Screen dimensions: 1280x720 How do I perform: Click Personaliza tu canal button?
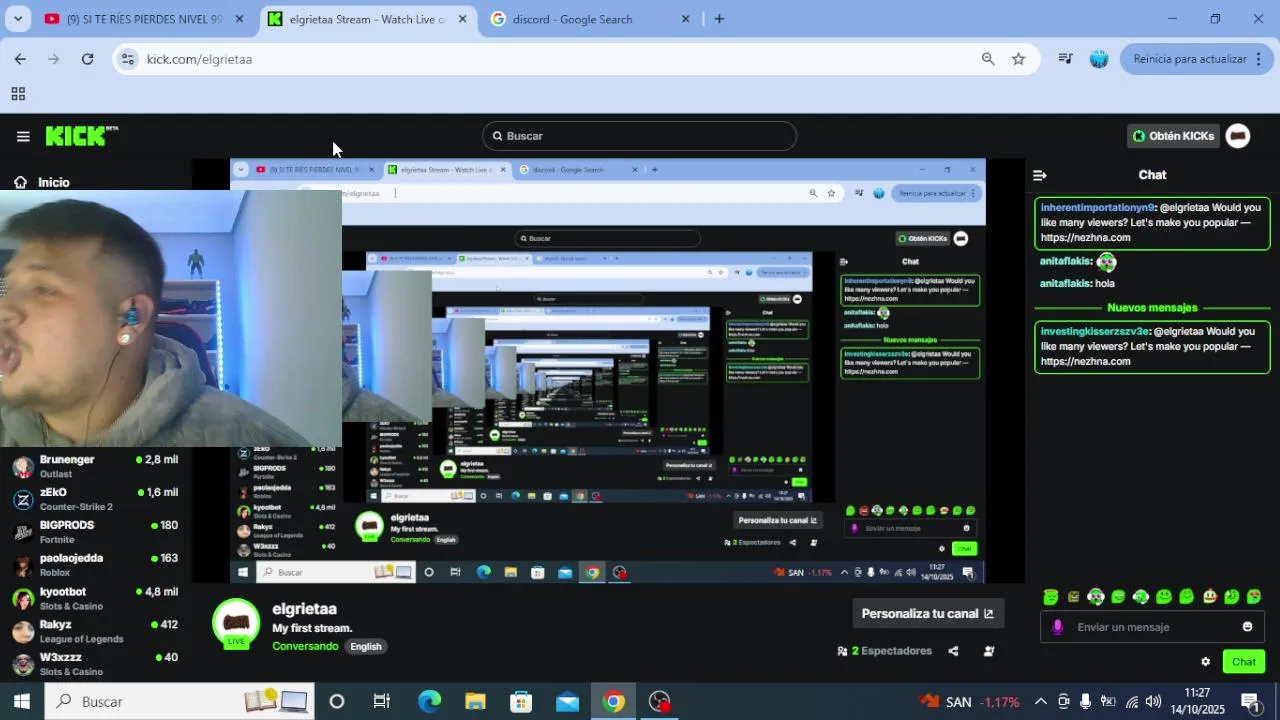pos(928,614)
